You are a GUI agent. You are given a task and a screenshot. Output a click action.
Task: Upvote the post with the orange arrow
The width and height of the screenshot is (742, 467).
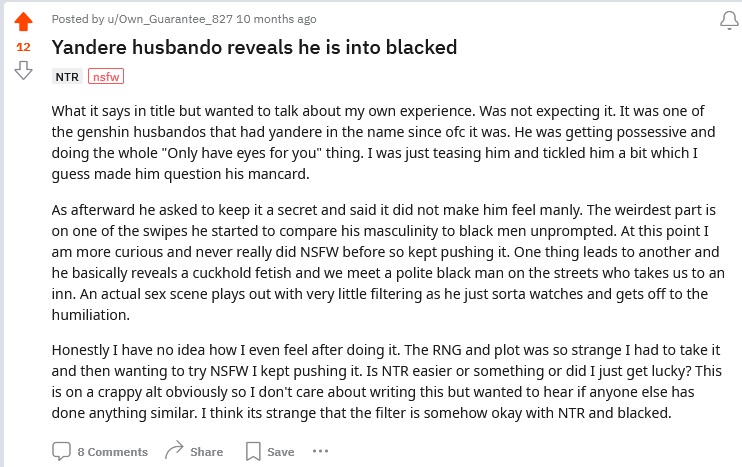[x=24, y=23]
